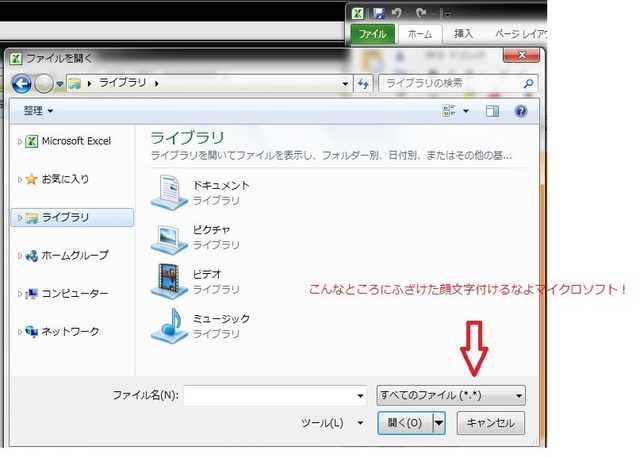The image size is (640, 458).
Task: Switch to the ページレイアウト tab in Excel
Action: tap(520, 34)
